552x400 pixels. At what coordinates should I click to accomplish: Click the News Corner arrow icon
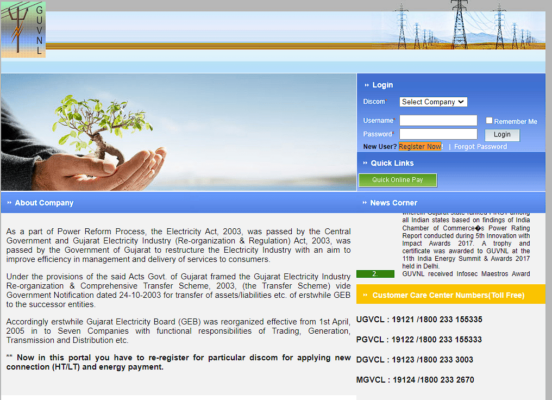point(365,203)
